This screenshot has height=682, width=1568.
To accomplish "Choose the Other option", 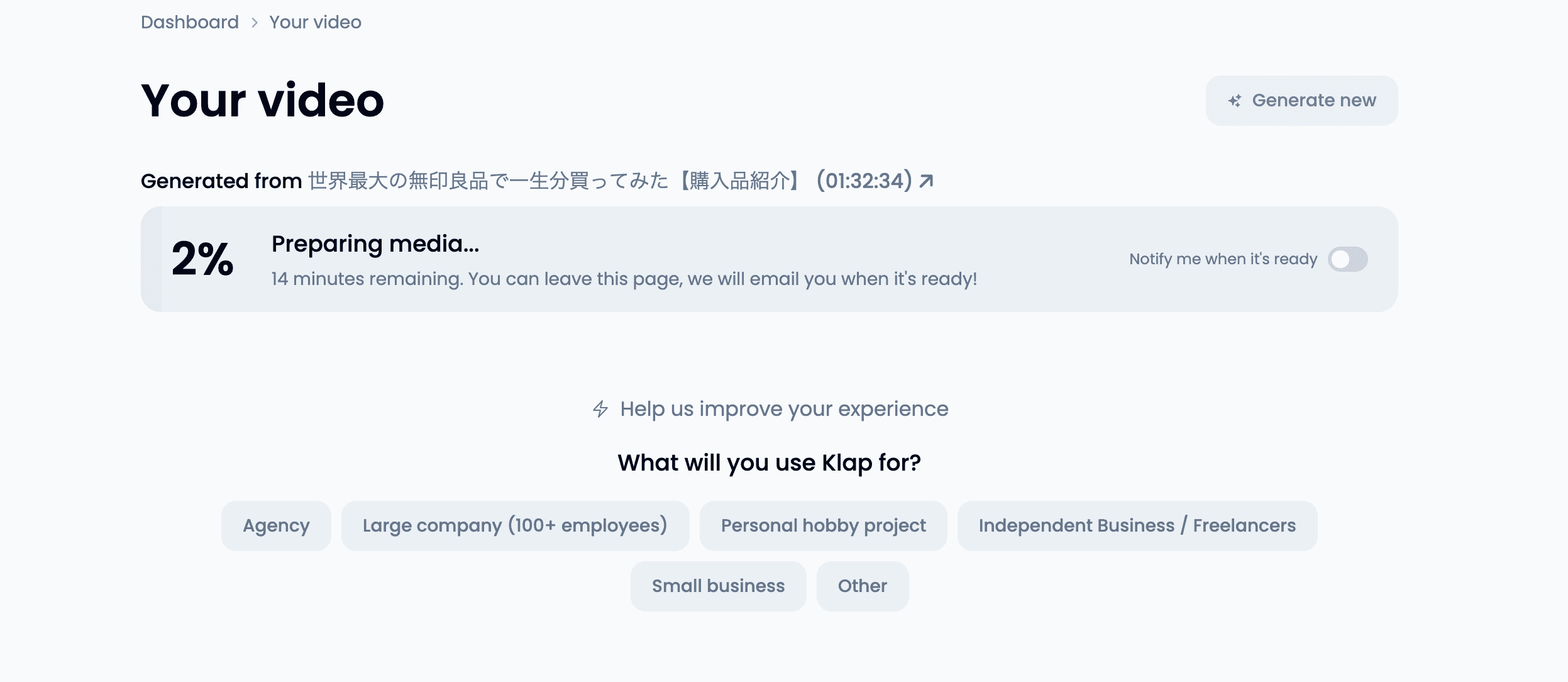I will coord(862,586).
